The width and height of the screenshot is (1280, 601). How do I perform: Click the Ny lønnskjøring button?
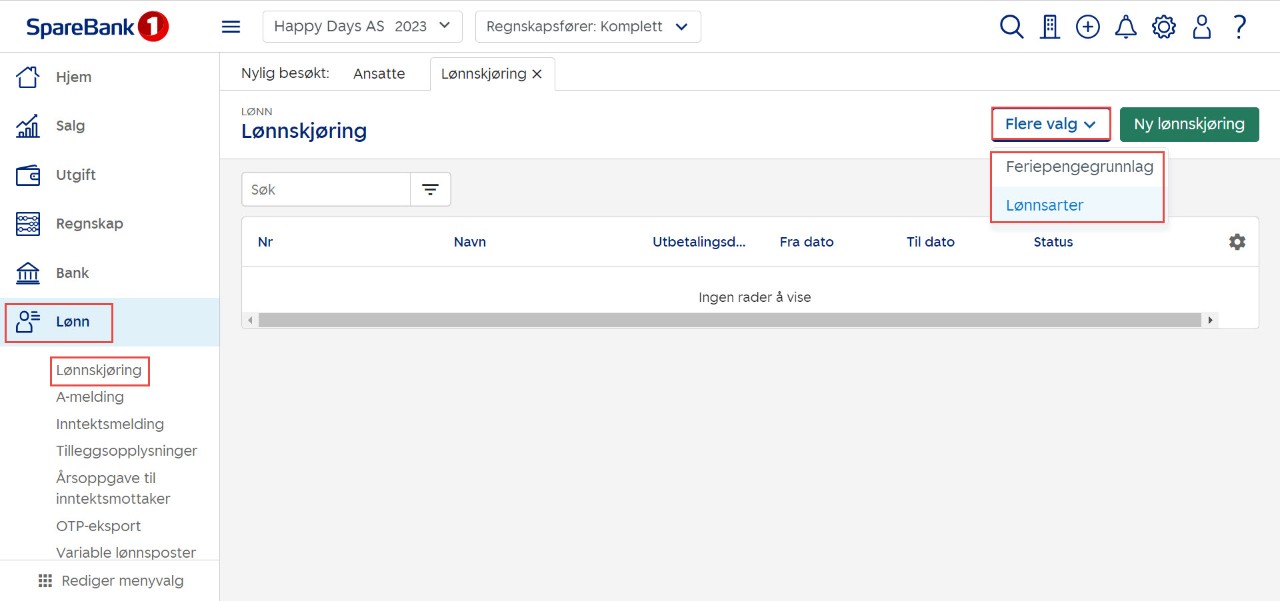point(1188,125)
